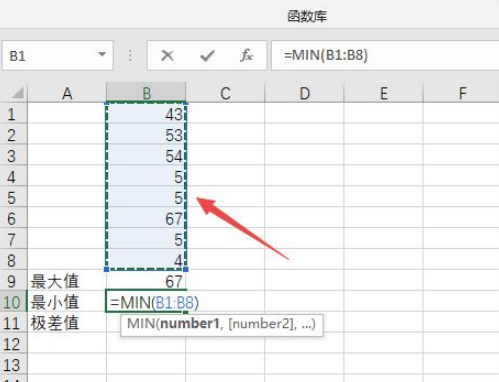Click cell B1 containing 43
The height and width of the screenshot is (382, 499).
(146, 113)
